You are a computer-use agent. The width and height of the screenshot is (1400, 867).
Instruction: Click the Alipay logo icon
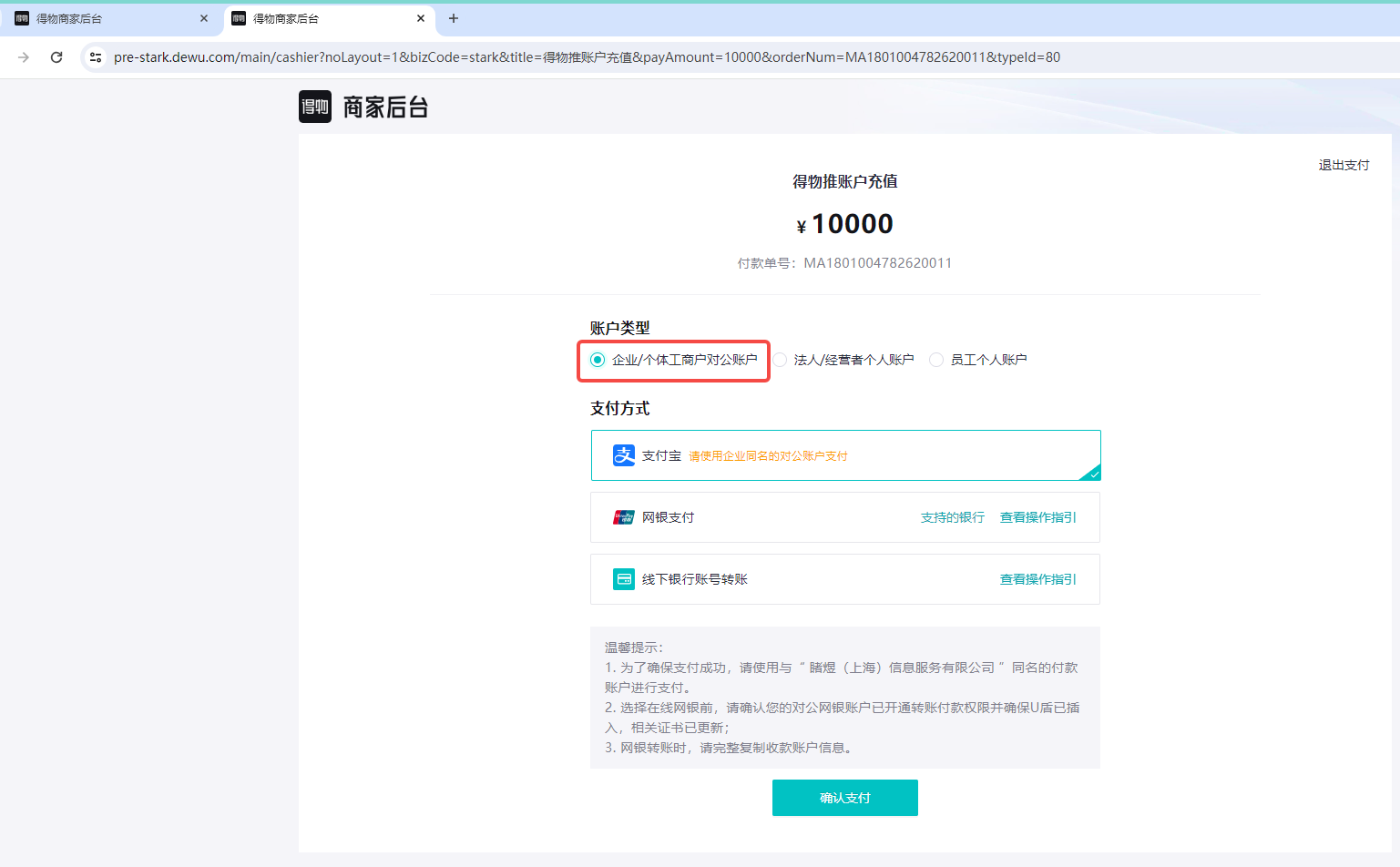[624, 455]
